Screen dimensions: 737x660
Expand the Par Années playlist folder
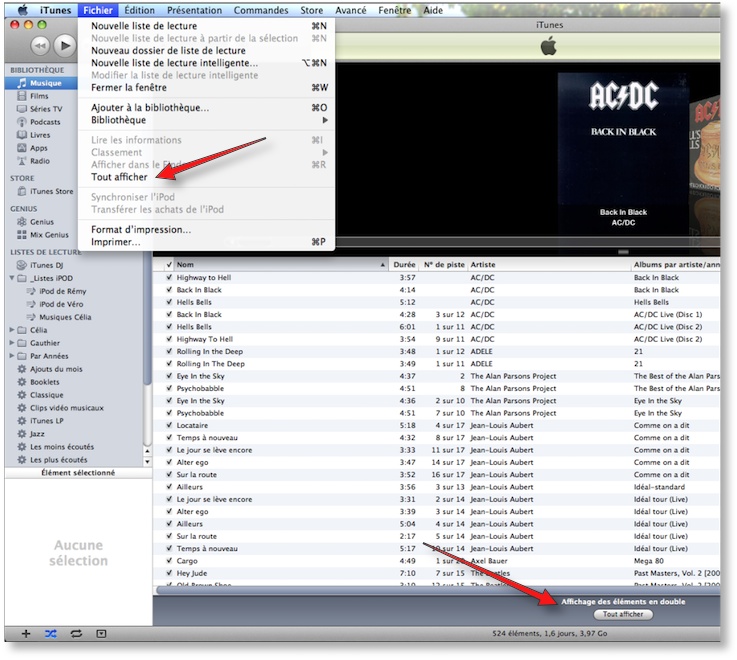pyautogui.click(x=12, y=356)
